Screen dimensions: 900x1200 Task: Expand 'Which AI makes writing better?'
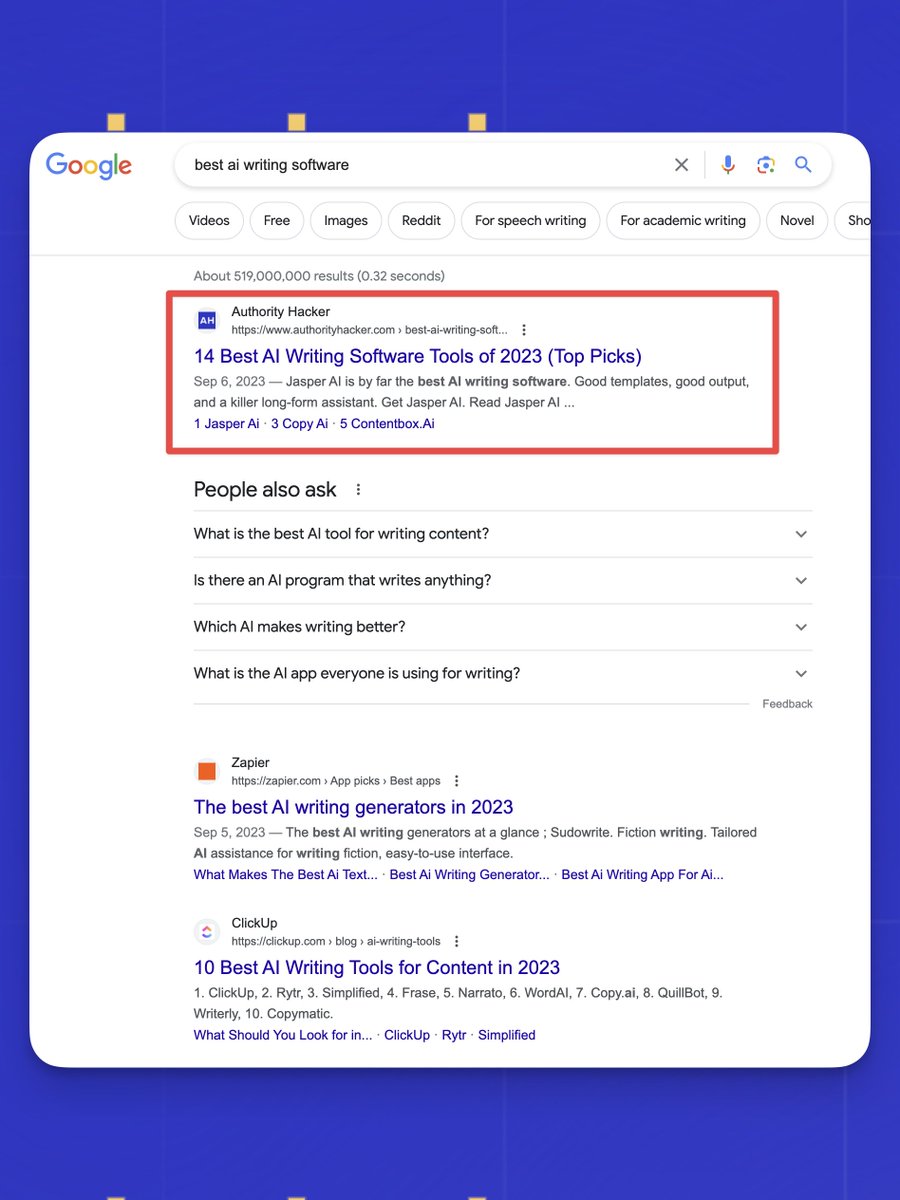(x=503, y=627)
